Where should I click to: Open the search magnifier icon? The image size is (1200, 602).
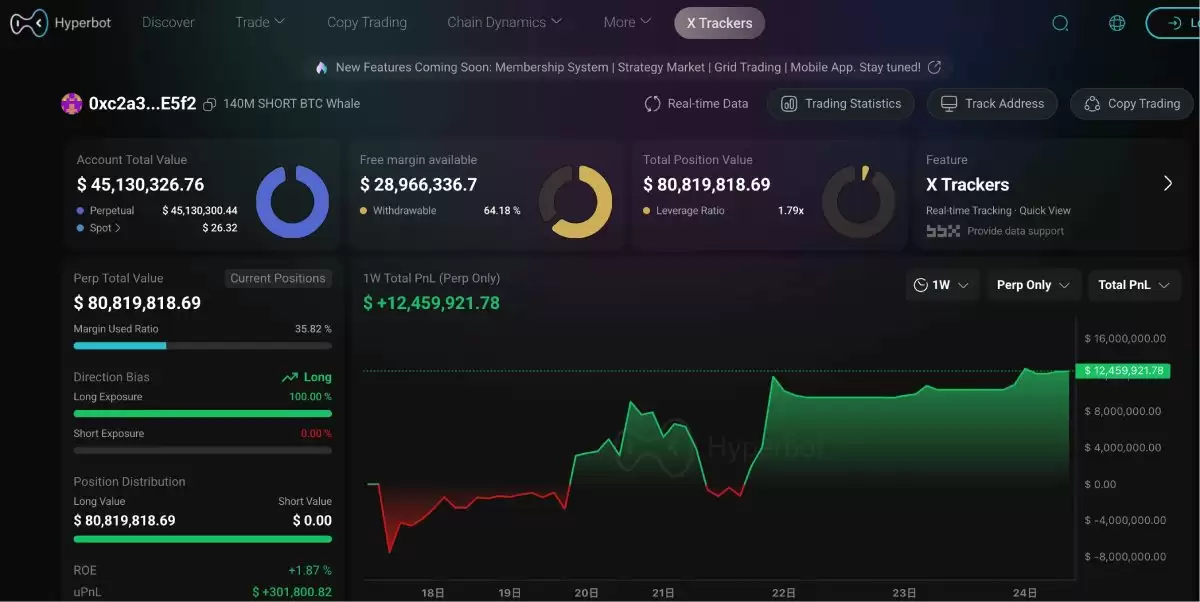pos(1060,22)
